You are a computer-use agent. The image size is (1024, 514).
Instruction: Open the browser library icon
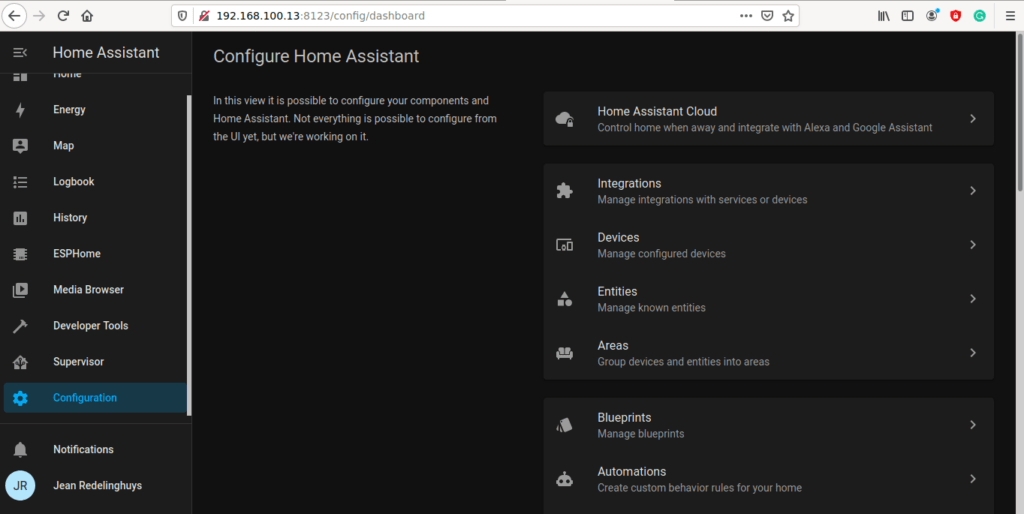884,16
